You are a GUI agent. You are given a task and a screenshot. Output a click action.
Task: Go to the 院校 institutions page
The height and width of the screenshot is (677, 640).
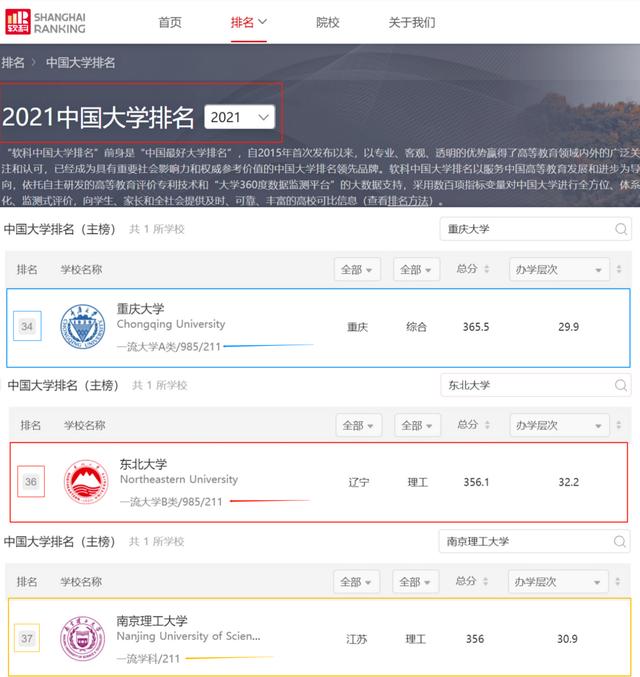327,22
